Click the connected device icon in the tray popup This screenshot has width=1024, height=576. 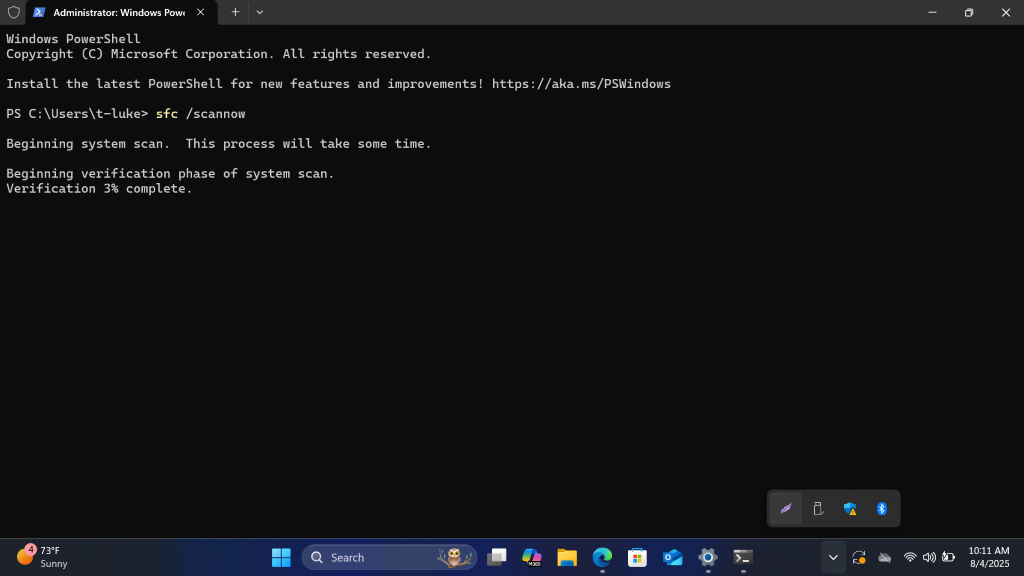(817, 508)
